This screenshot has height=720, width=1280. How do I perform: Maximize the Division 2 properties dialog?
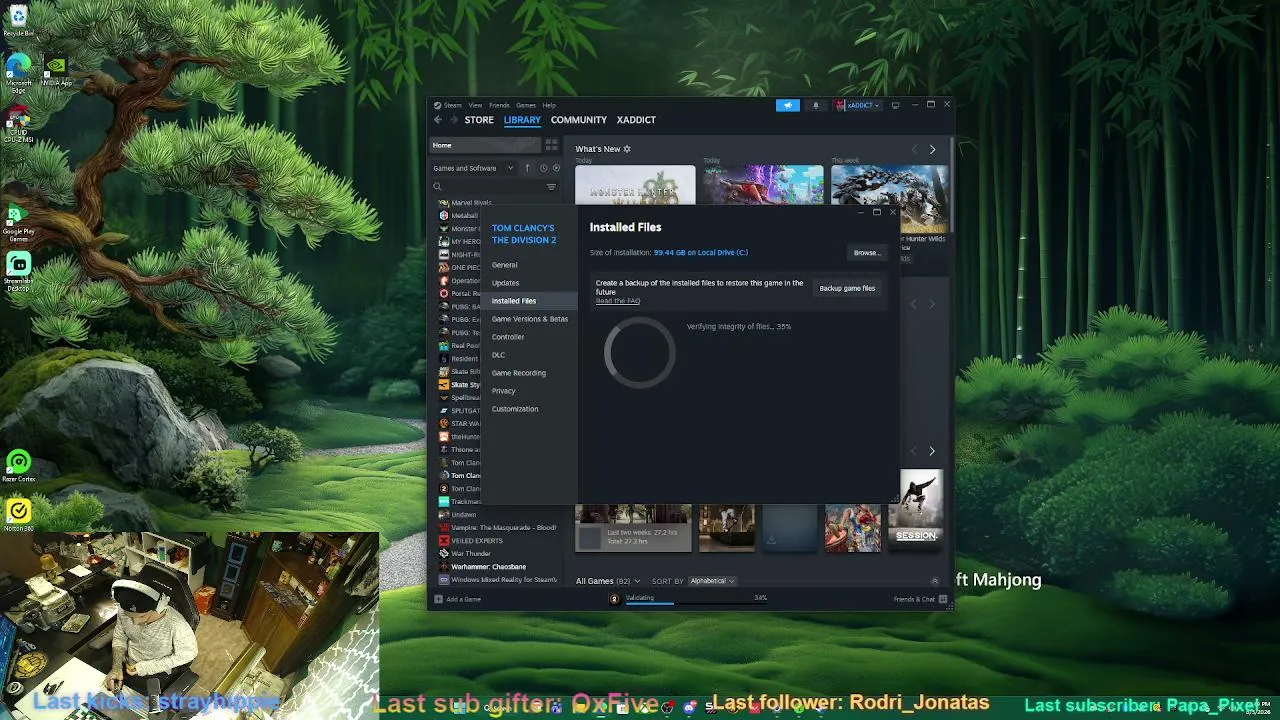click(x=877, y=212)
